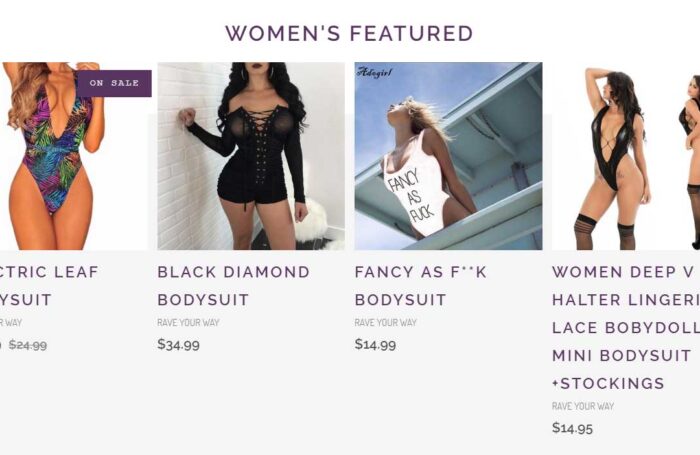Click the $34.99 price under Black Diamond
The image size is (700, 455).
click(x=179, y=344)
